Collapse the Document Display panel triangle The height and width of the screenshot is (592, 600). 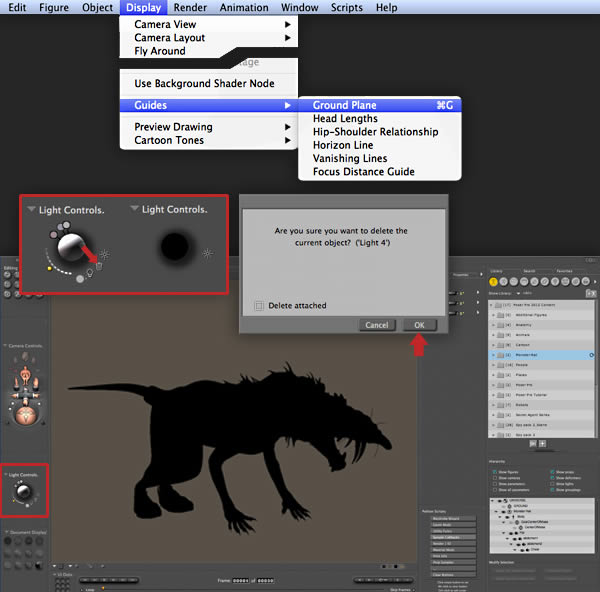coord(7,532)
